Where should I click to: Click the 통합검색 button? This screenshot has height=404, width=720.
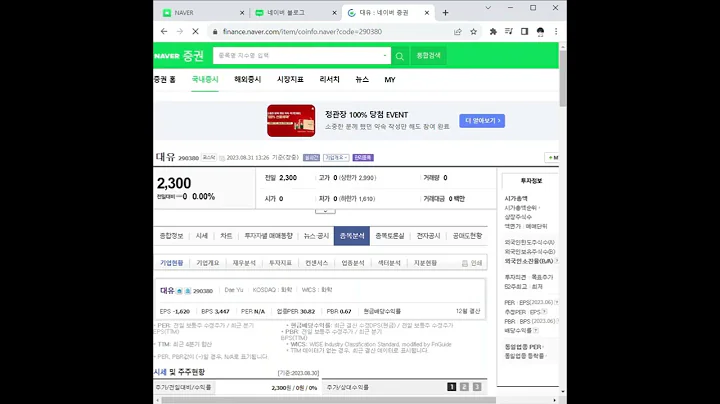click(x=428, y=56)
